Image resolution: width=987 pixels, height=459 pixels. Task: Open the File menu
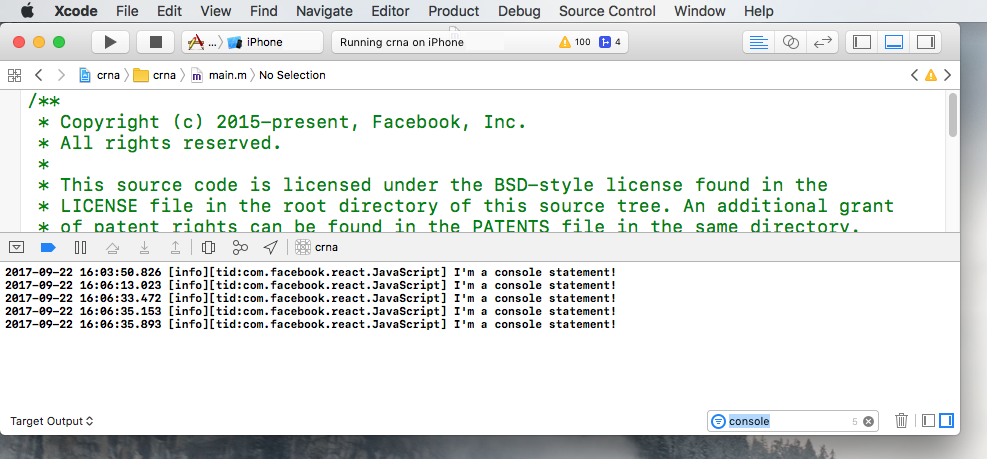click(127, 11)
